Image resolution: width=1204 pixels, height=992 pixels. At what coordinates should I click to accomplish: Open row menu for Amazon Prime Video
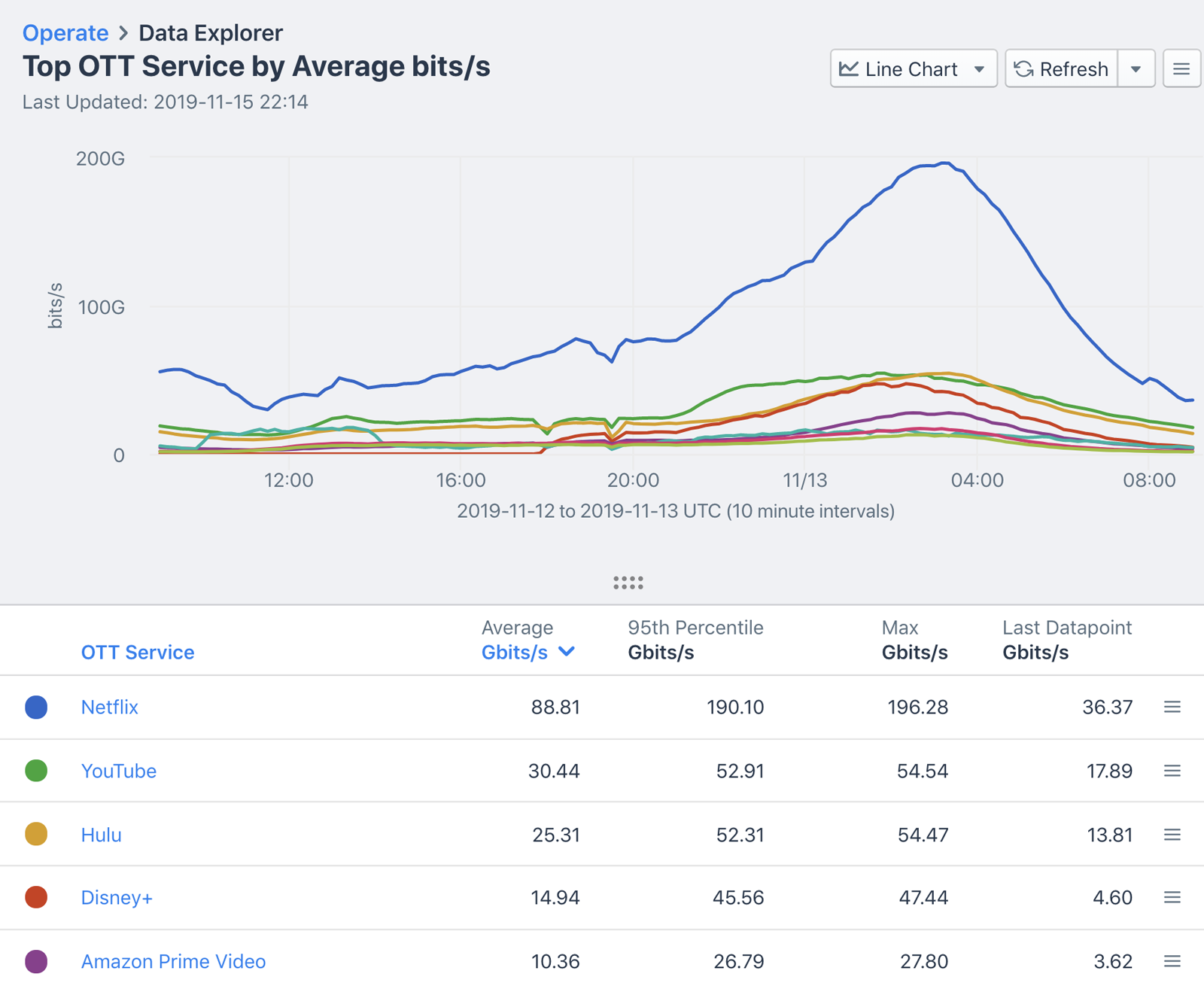1172,961
